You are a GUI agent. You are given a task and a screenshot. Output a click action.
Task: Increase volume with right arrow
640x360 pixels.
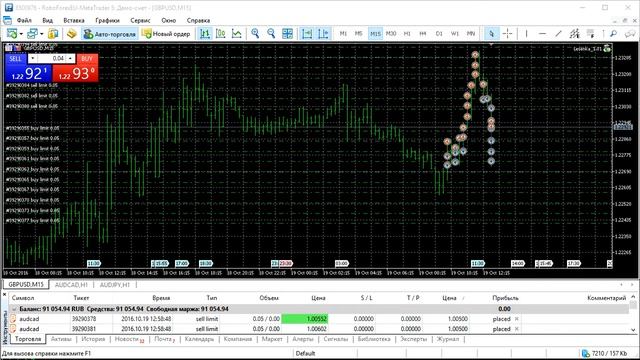point(71,59)
